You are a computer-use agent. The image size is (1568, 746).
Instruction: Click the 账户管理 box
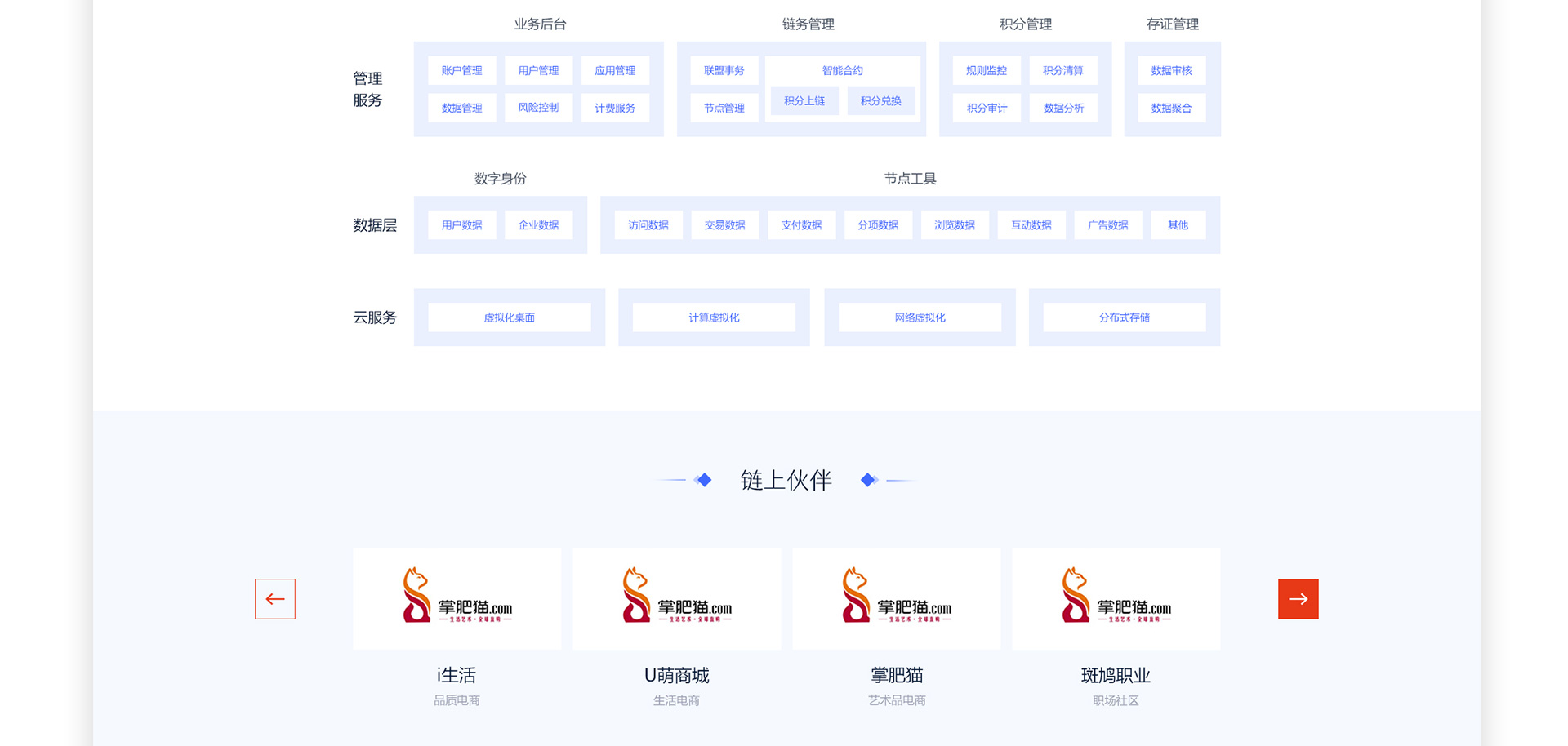pyautogui.click(x=461, y=71)
